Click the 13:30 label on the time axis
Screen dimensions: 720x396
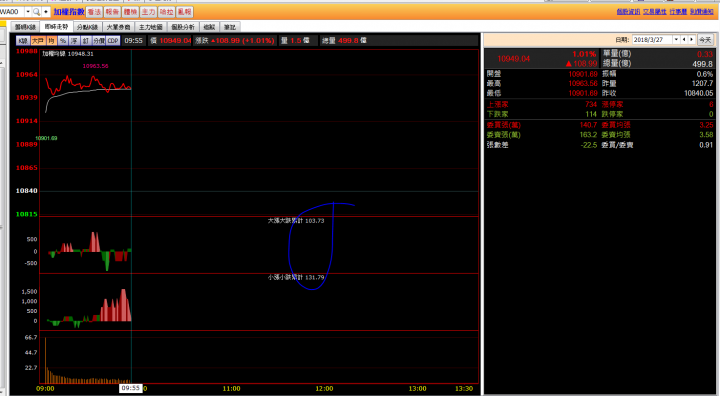464,389
